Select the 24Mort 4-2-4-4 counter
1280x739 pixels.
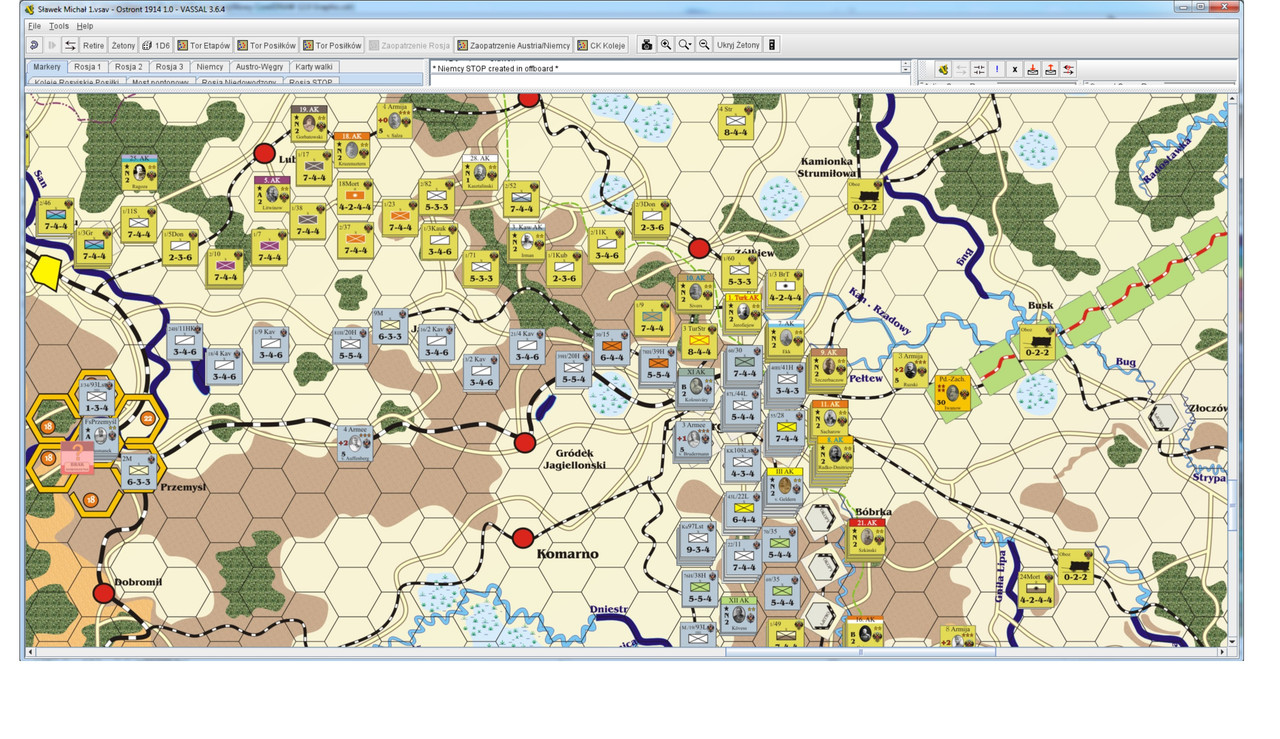pyautogui.click(x=1036, y=590)
